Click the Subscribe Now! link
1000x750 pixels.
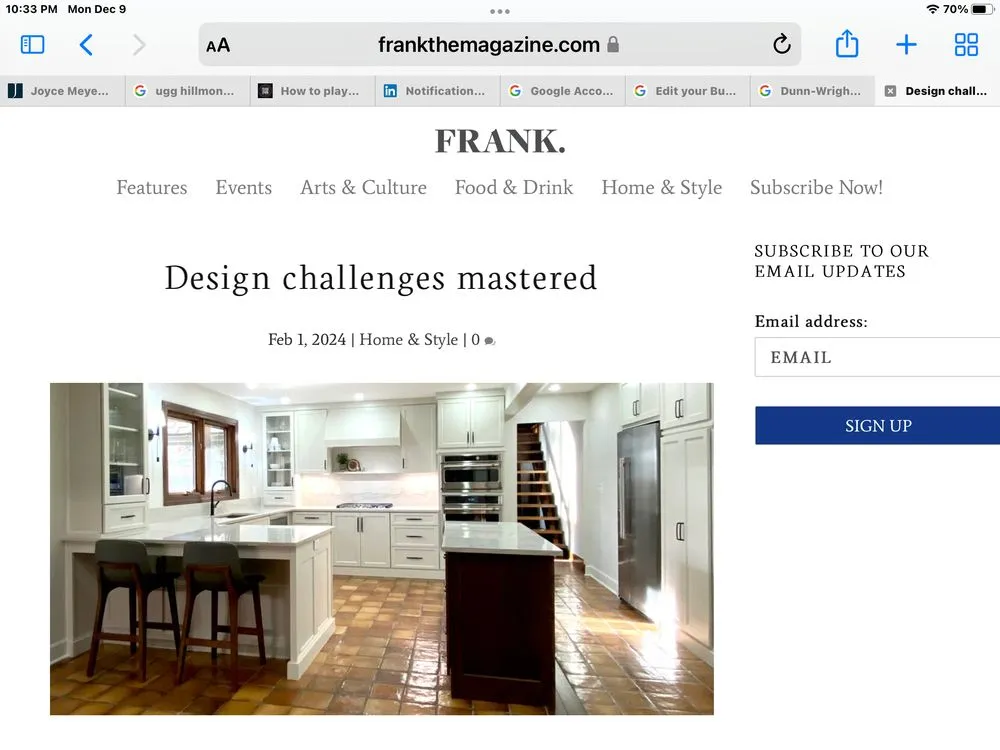[816, 188]
